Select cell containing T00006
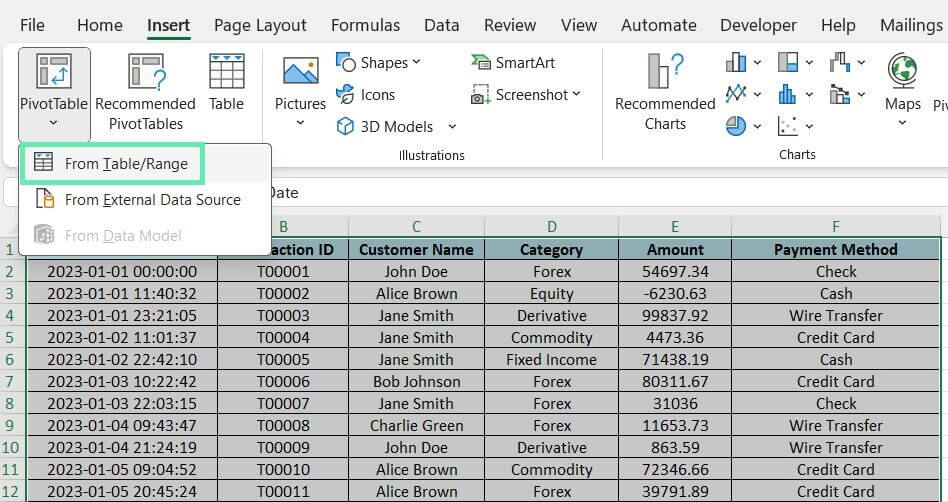The image size is (948, 502). [x=283, y=382]
